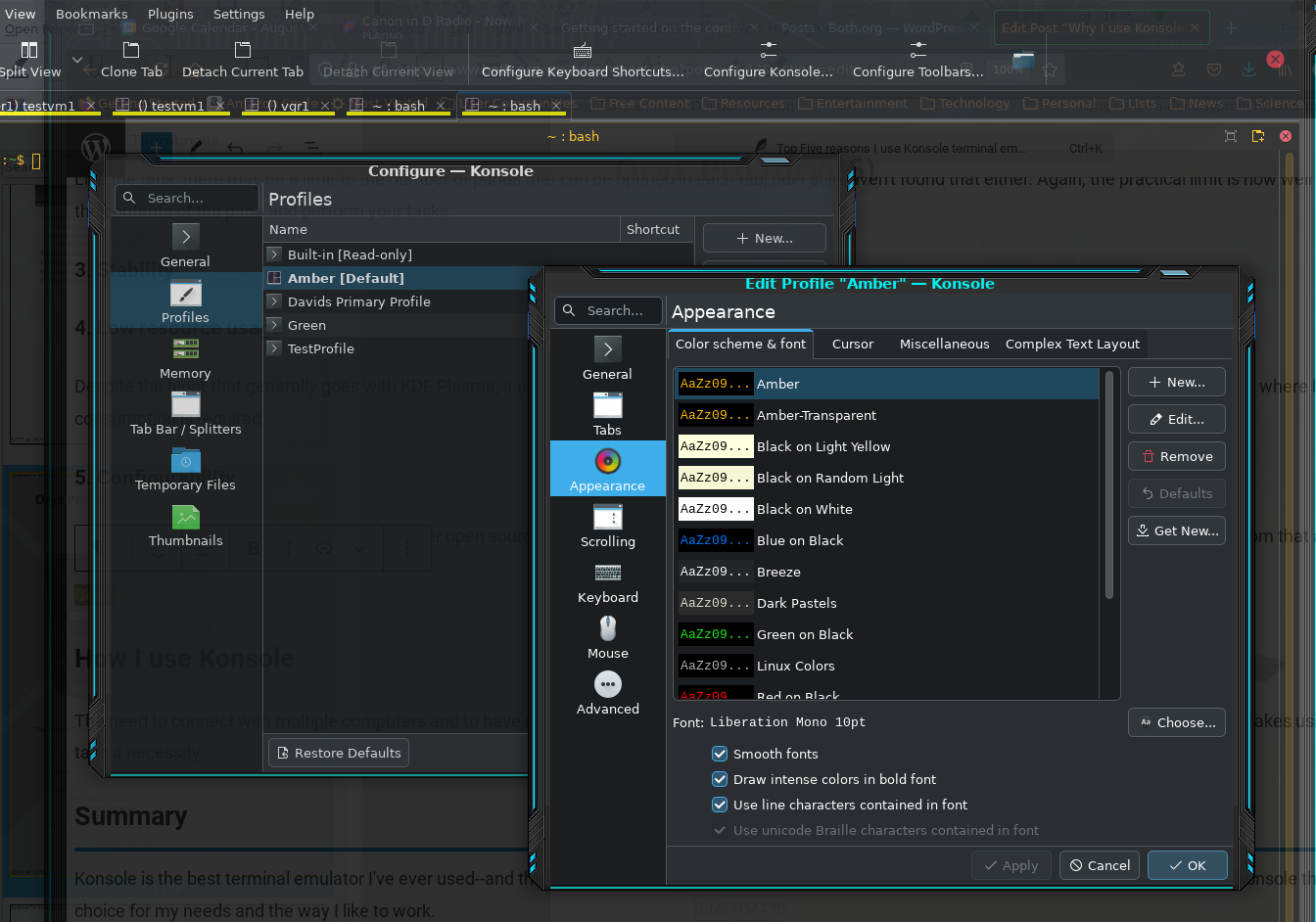Viewport: 1316px width, 922px height.
Task: Open Configure Keyboard Shortcuts from toolbar
Action: [x=583, y=60]
